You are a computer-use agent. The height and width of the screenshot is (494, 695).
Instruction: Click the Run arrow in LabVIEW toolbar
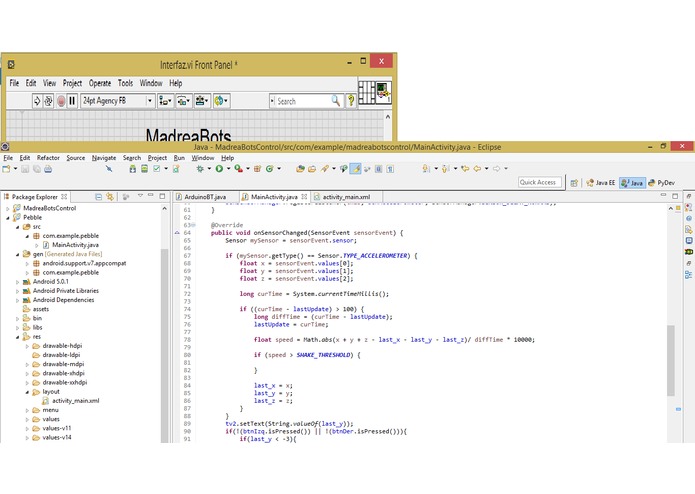(x=37, y=101)
